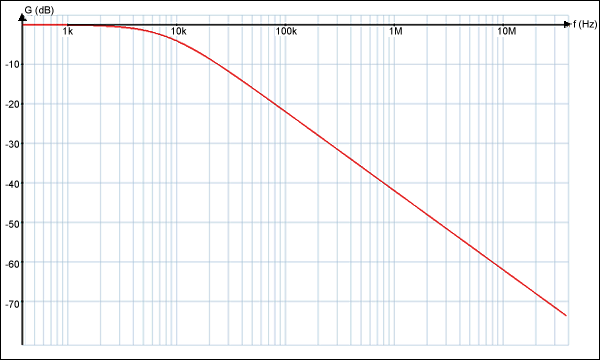Viewport: 600px width, 360px height.
Task: Click the 1M frequency axis label
Action: point(396,31)
